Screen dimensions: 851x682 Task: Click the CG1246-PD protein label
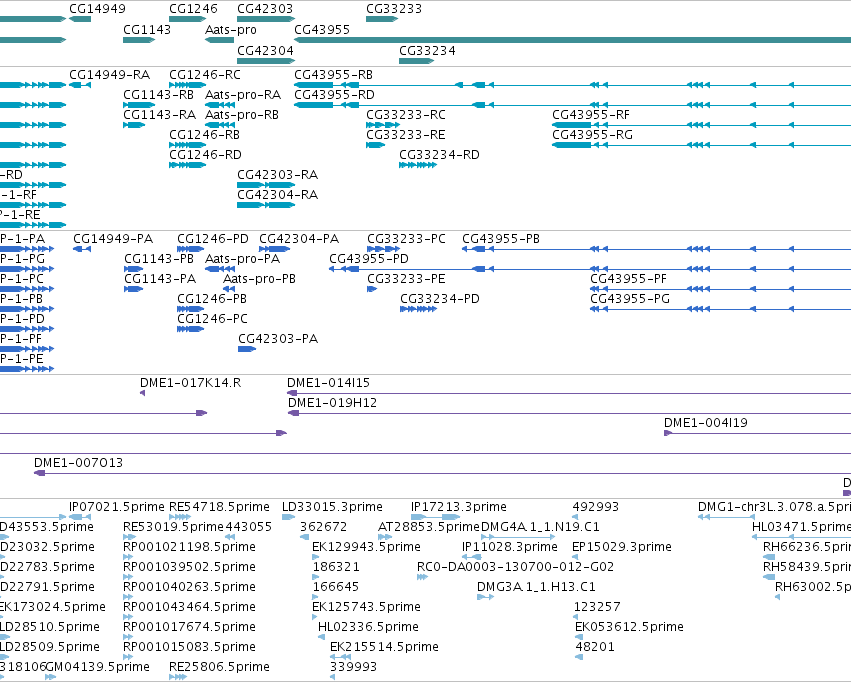(213, 239)
